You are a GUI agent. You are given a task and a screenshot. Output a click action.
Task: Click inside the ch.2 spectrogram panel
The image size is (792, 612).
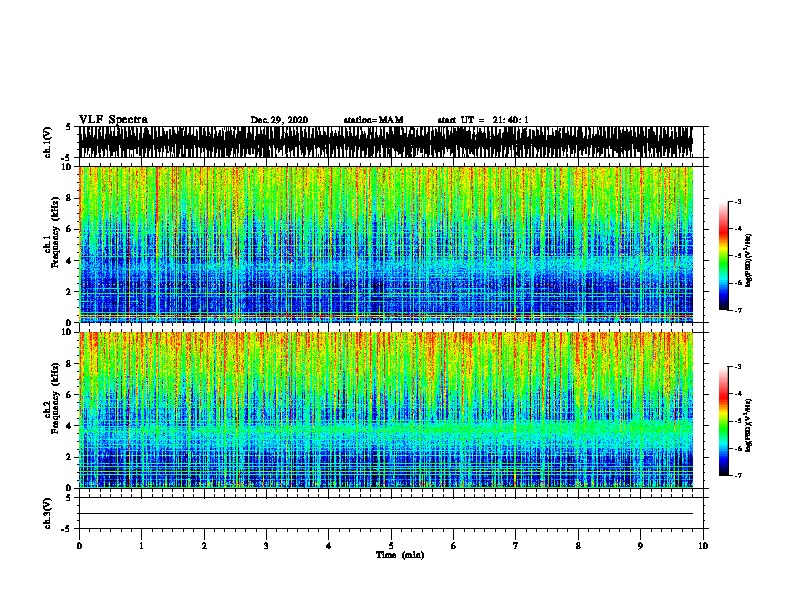coord(386,410)
